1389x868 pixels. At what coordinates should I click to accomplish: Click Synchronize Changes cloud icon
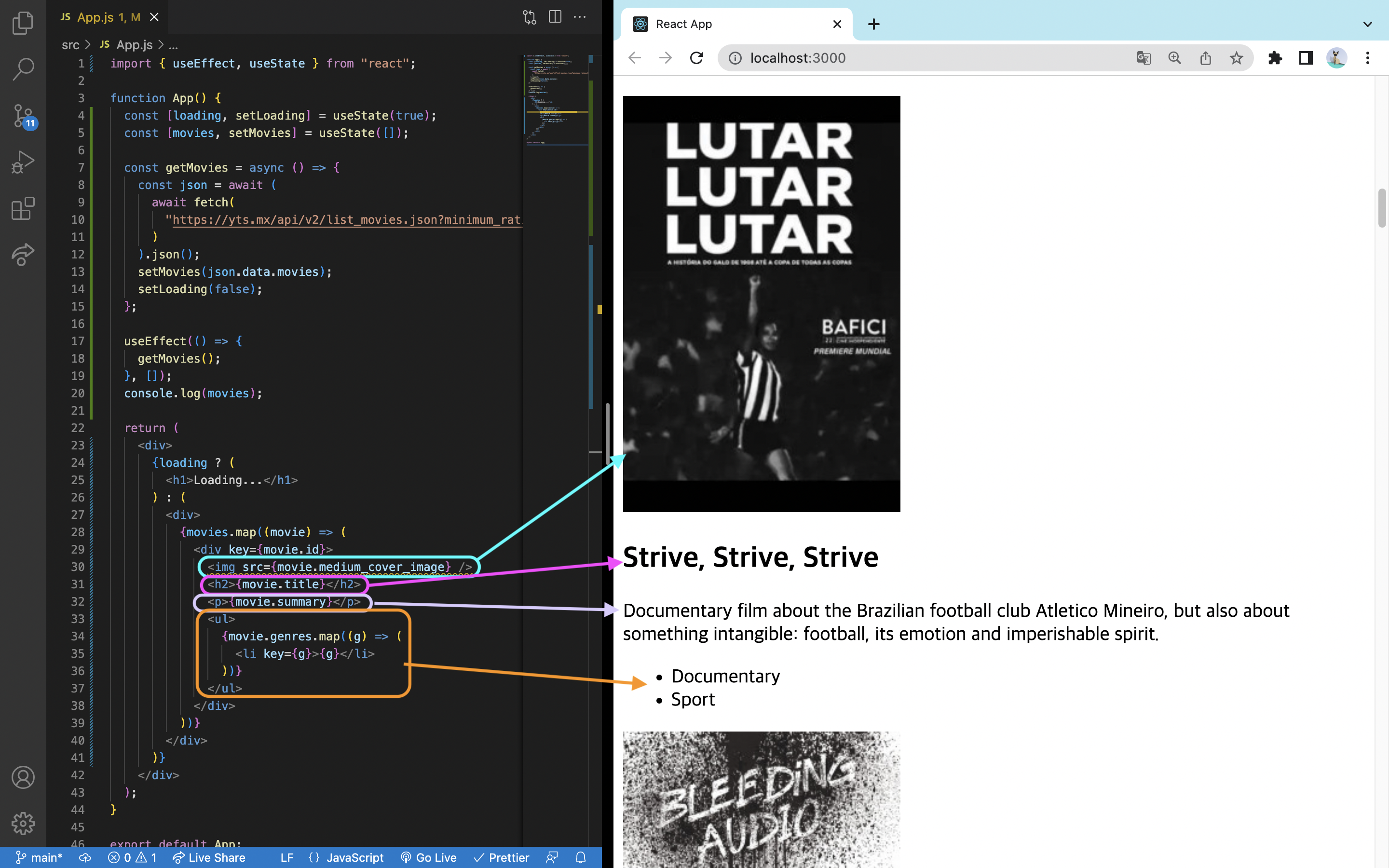click(x=85, y=857)
